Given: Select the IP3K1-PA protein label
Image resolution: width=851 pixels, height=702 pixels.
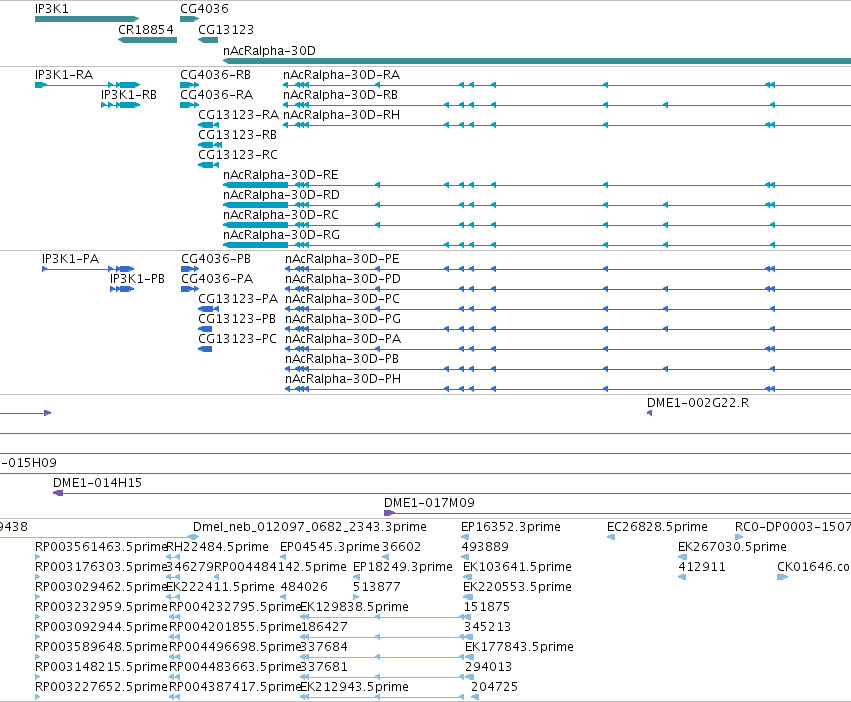Looking at the screenshot, I should pyautogui.click(x=71, y=258).
